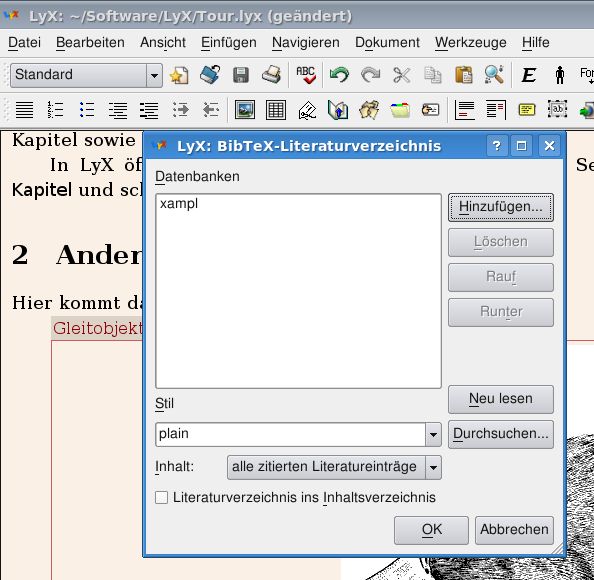Image resolution: width=594 pixels, height=580 pixels.
Task: Print the document via printer icon
Action: tap(272, 75)
